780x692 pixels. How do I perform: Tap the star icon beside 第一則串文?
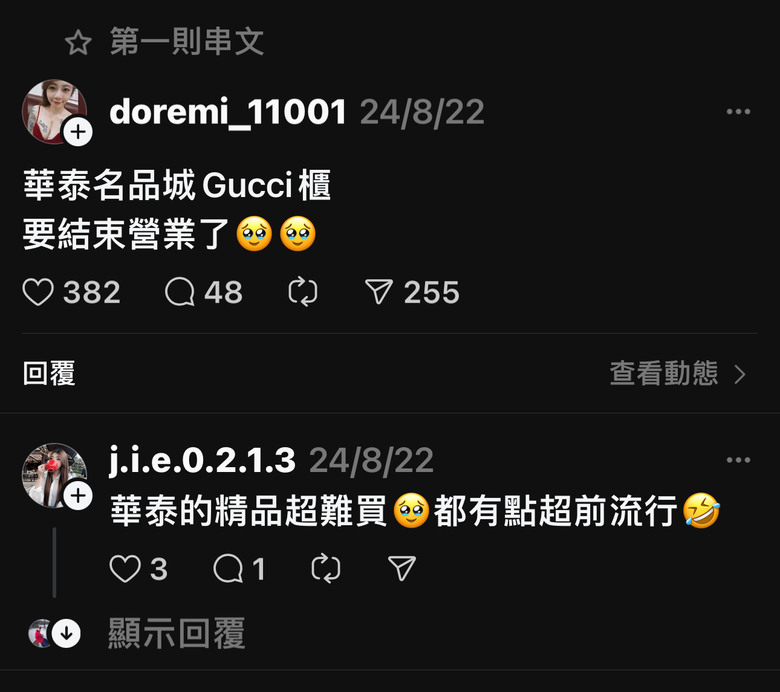coord(78,43)
